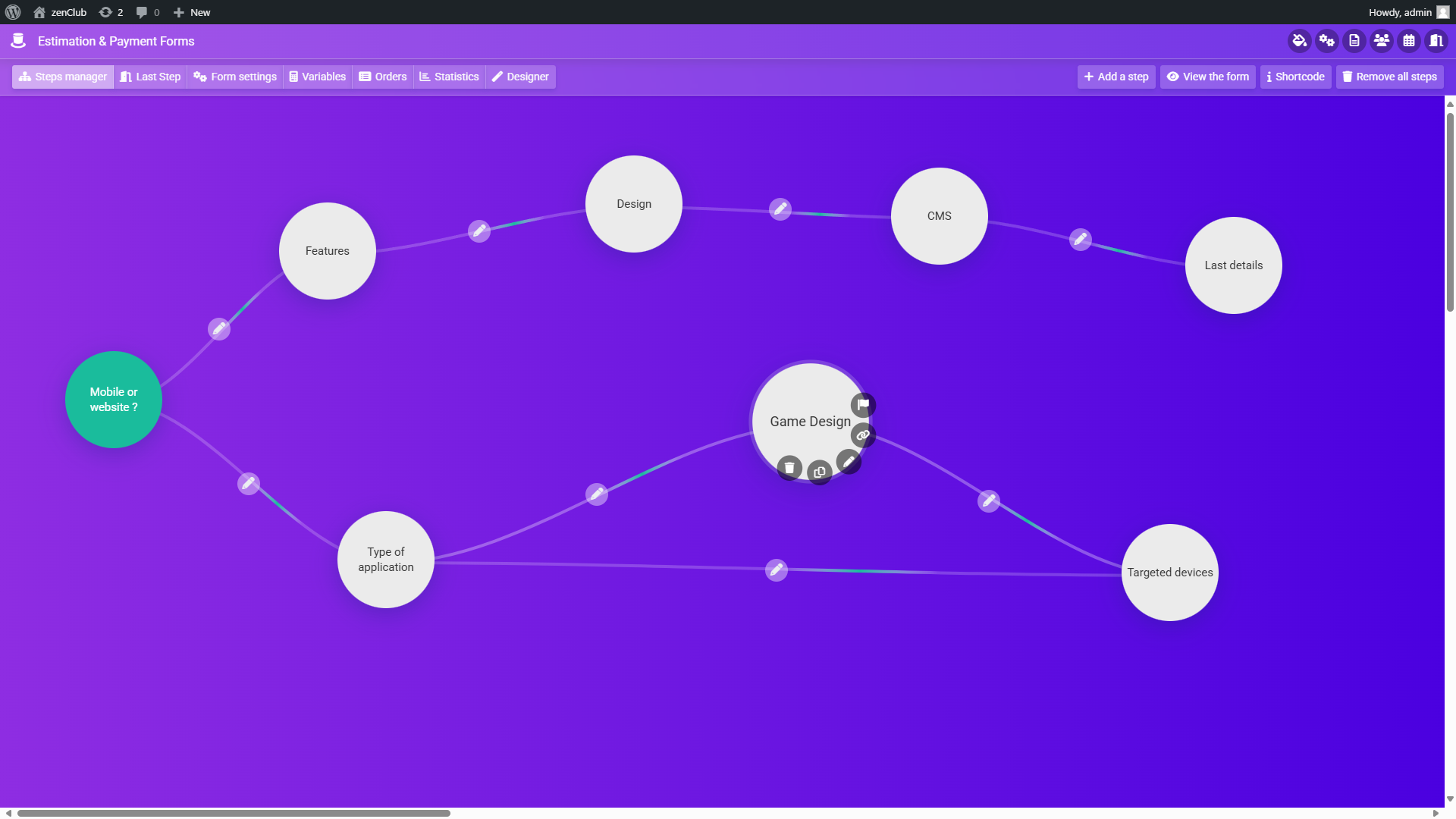Click the document page icon in header
Viewport: 1456px width, 819px height.
1354,41
